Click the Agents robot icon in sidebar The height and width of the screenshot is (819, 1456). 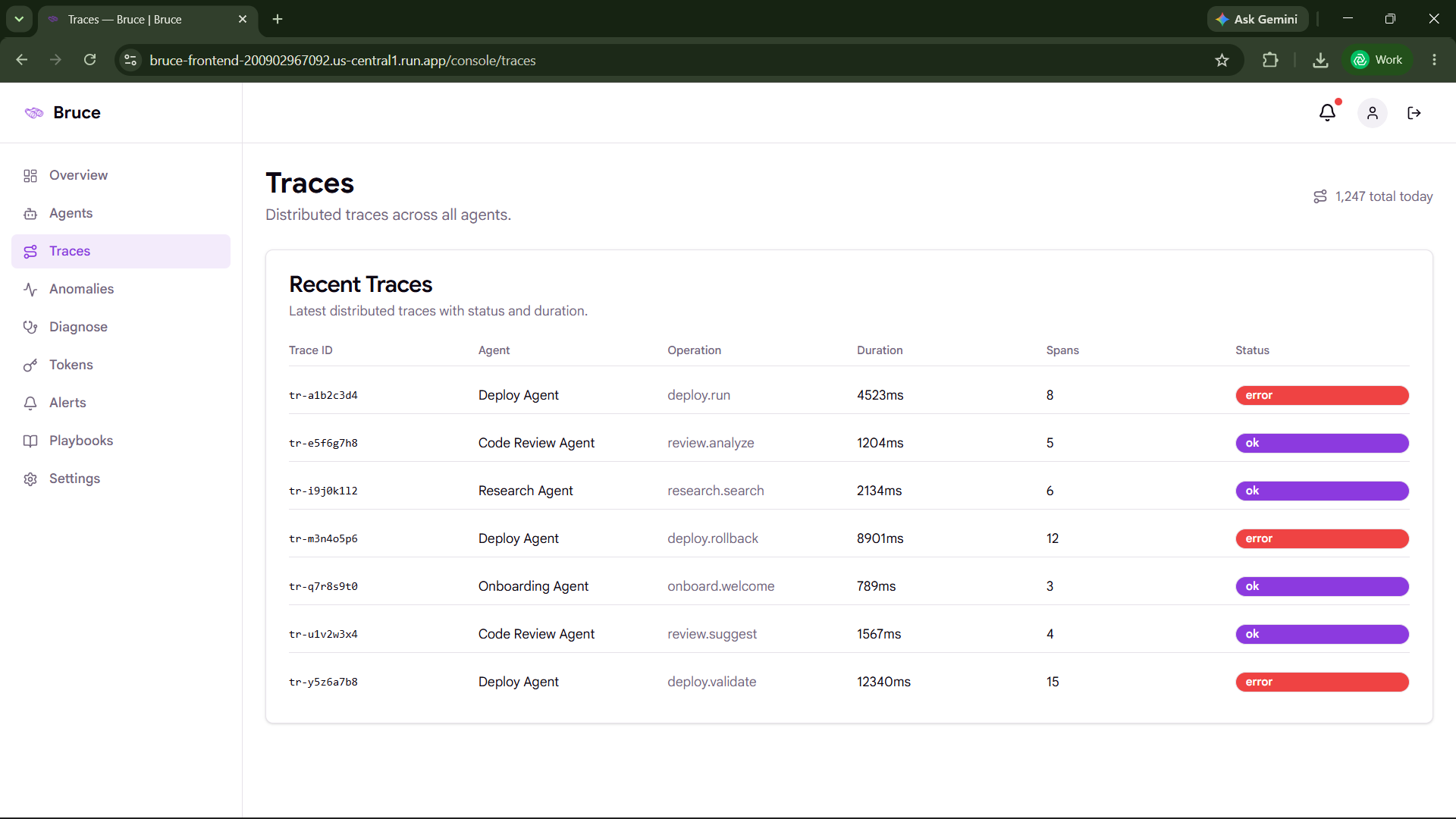30,214
